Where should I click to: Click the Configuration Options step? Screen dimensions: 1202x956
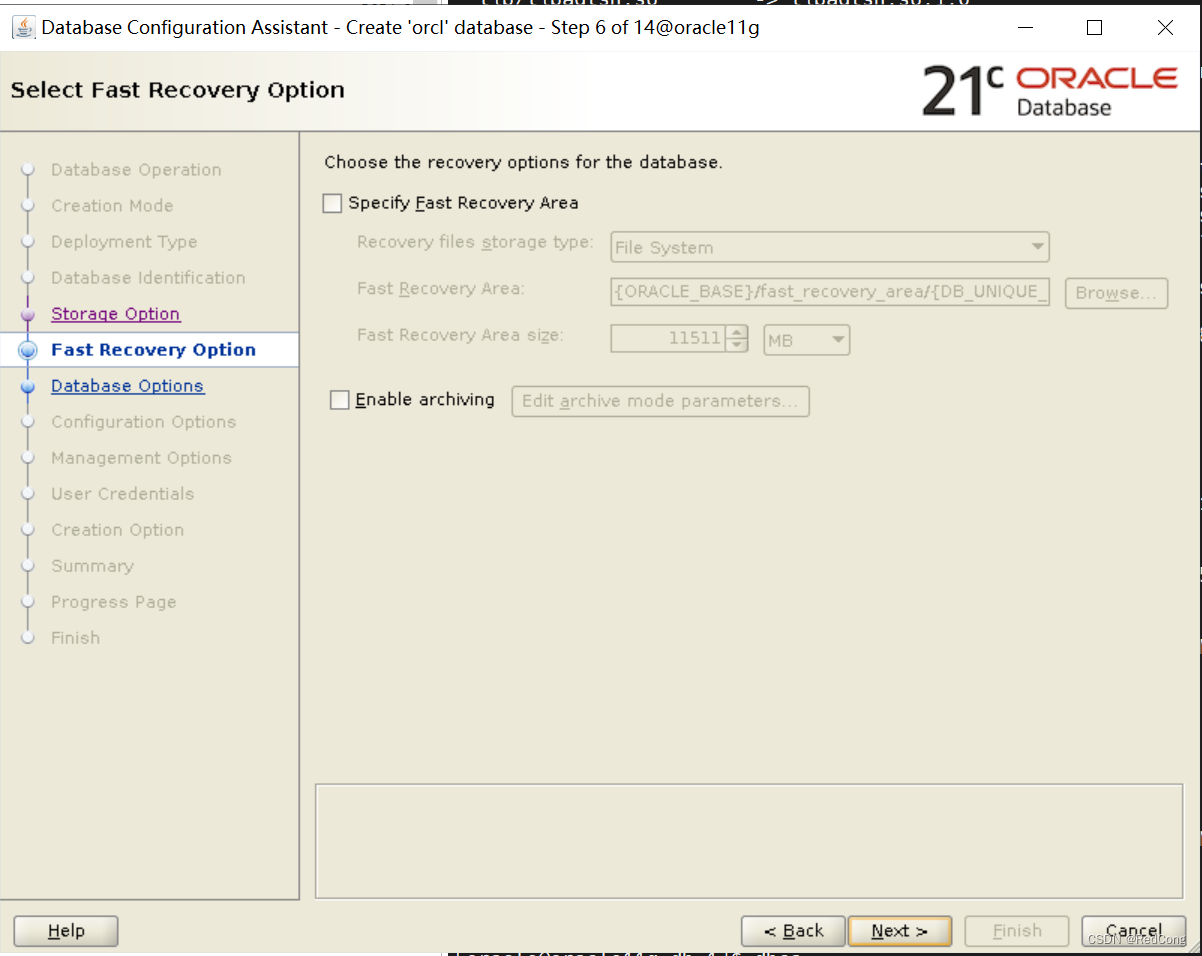click(x=144, y=422)
